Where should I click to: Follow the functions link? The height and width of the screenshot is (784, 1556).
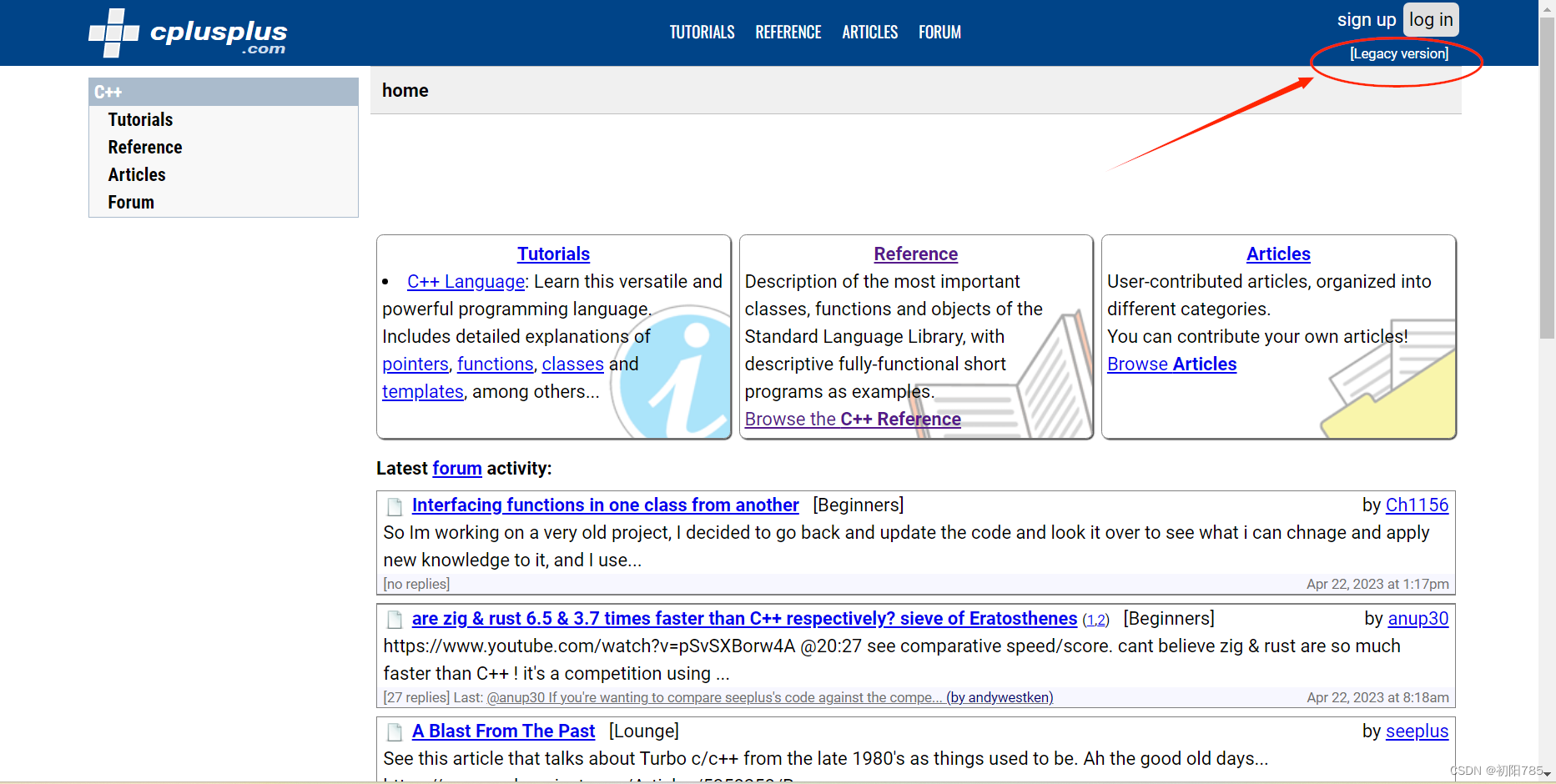pos(496,364)
